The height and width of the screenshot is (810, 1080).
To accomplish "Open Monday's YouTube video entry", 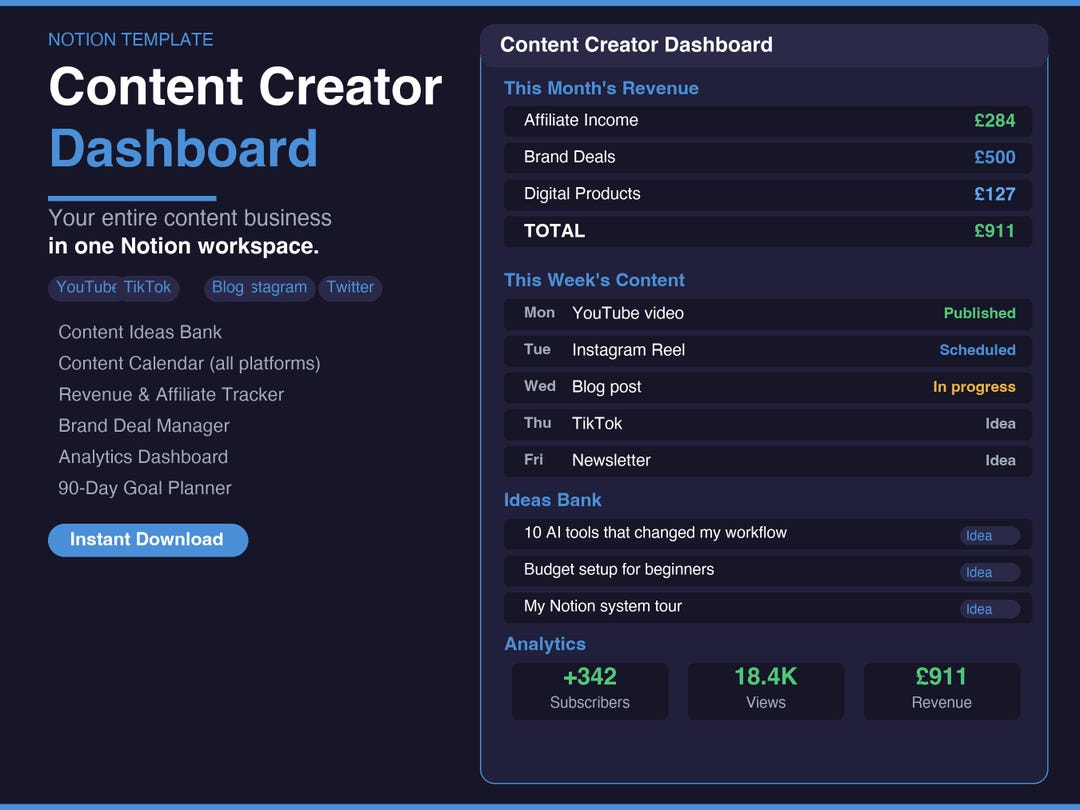I will coord(768,313).
